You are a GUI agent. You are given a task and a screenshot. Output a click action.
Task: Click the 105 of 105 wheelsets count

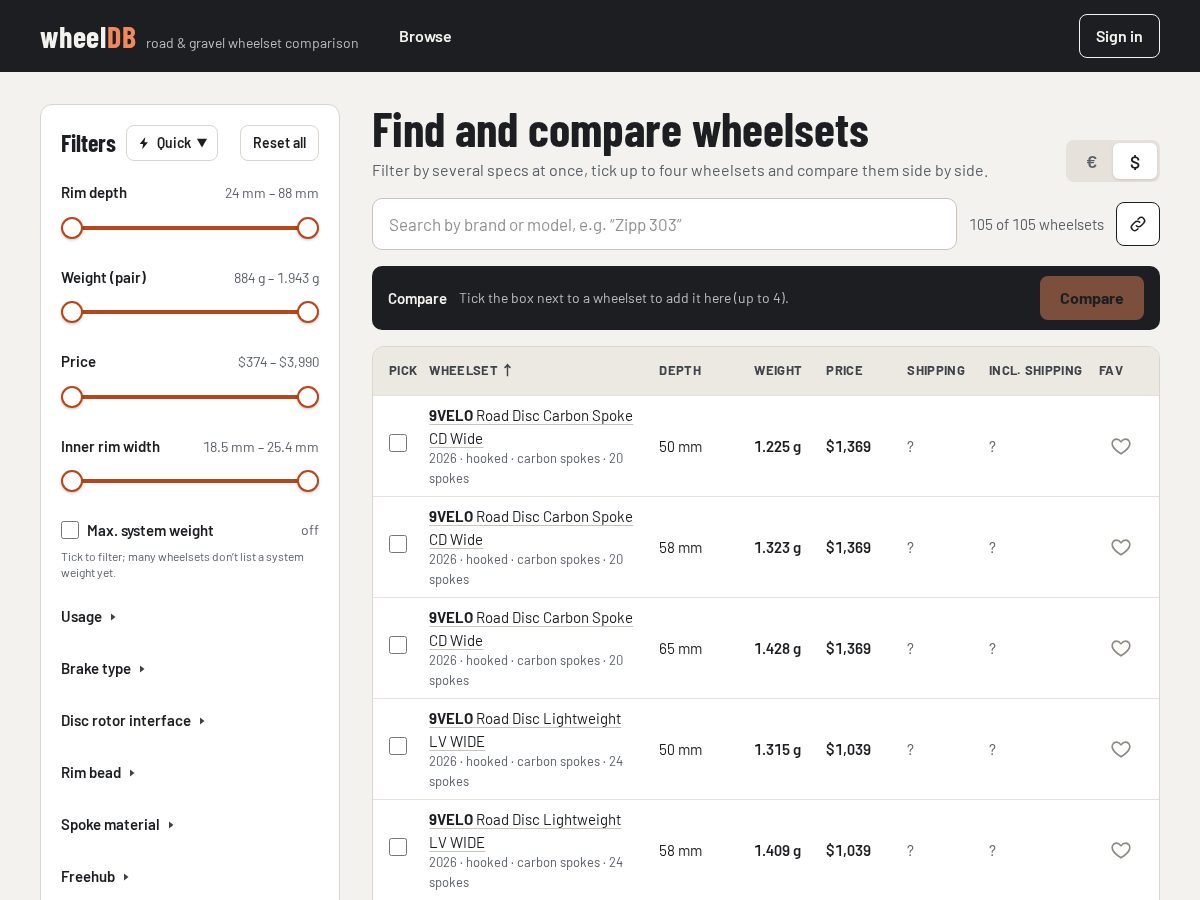(x=1037, y=224)
